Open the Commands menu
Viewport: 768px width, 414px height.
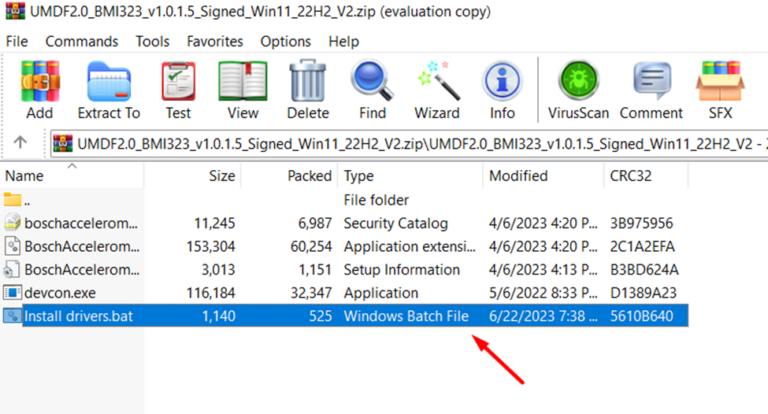pyautogui.click(x=81, y=41)
